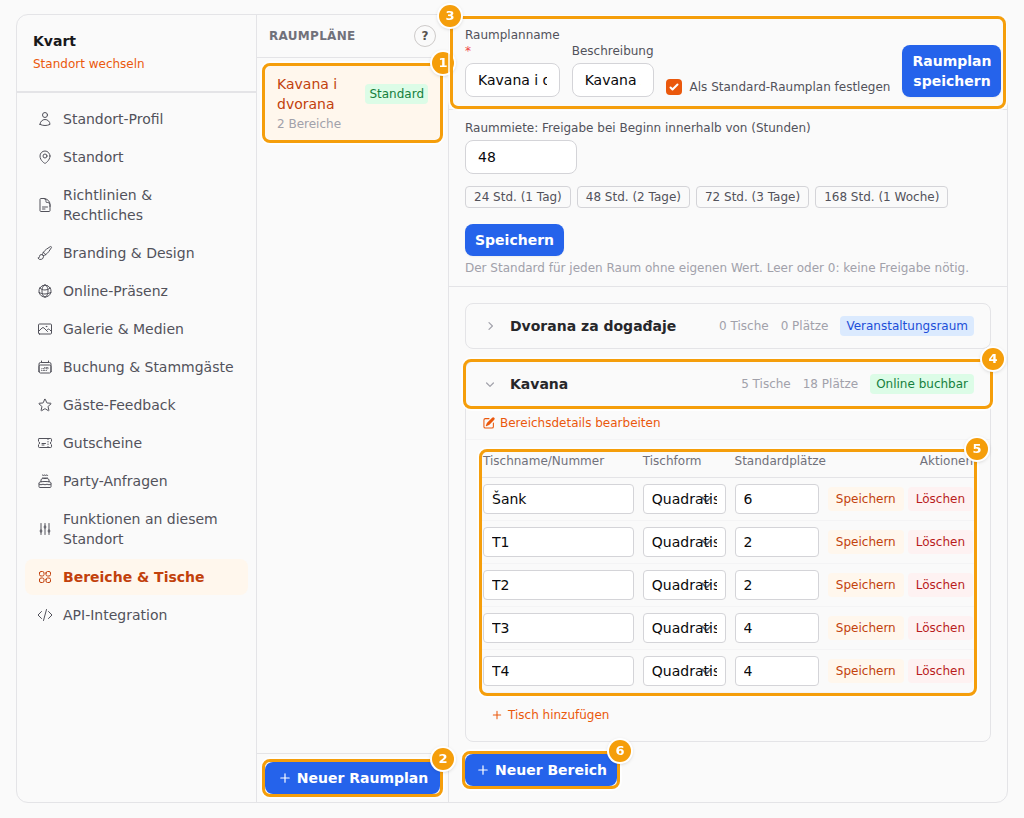The image size is (1024, 818).
Task: Click the Branding & Design brush icon
Action: [x=44, y=253]
